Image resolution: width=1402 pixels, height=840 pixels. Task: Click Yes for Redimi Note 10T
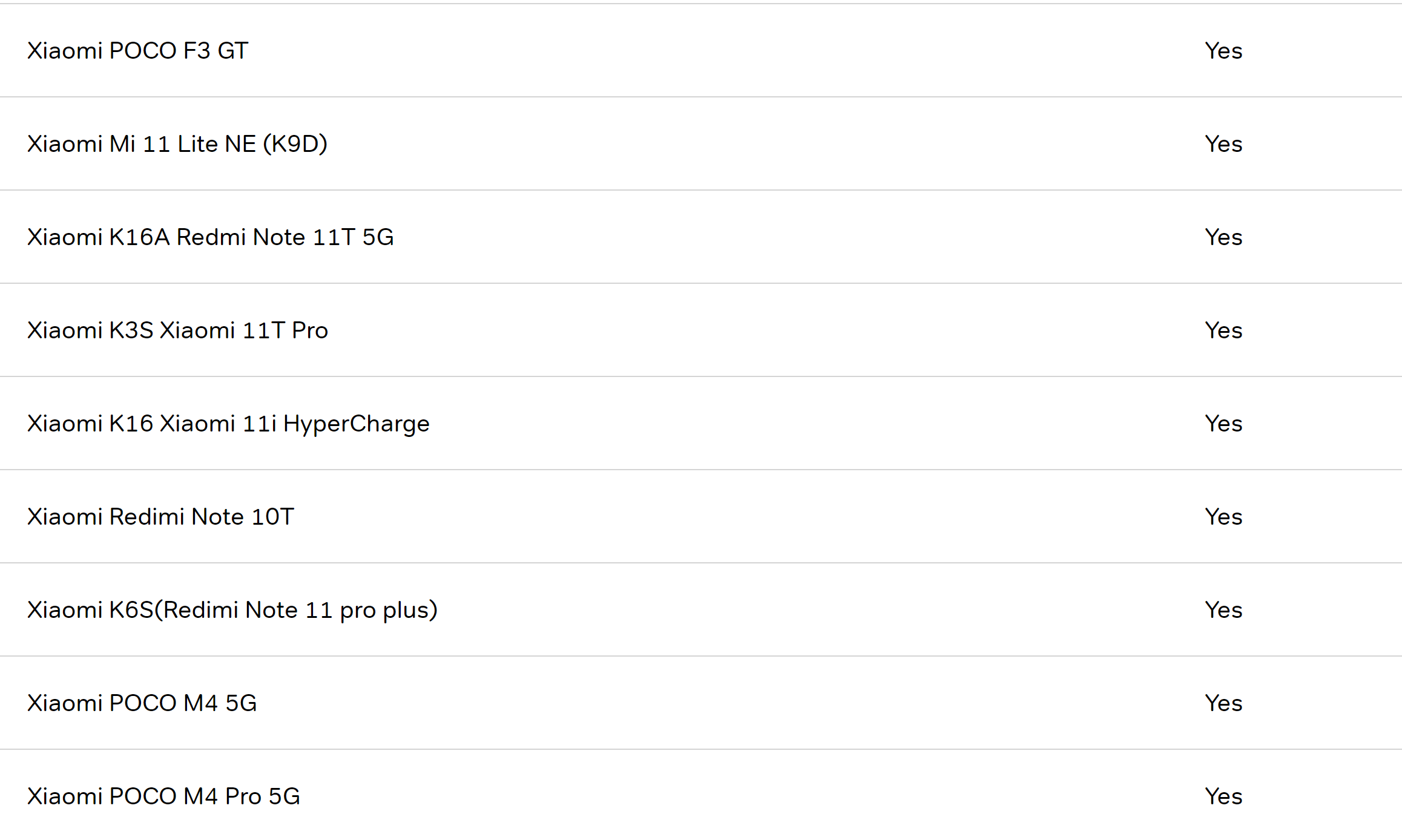point(1223,517)
